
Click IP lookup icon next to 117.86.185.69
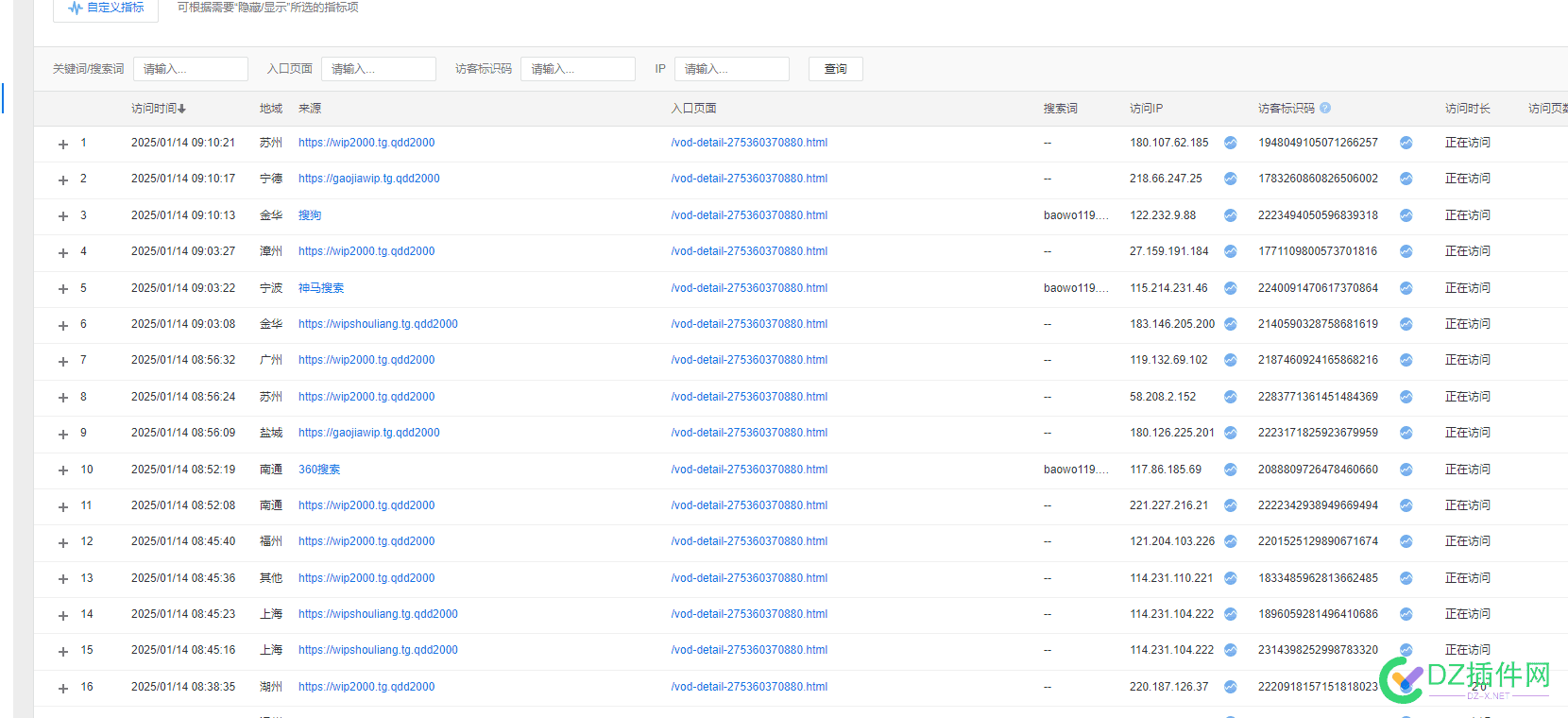(1231, 470)
